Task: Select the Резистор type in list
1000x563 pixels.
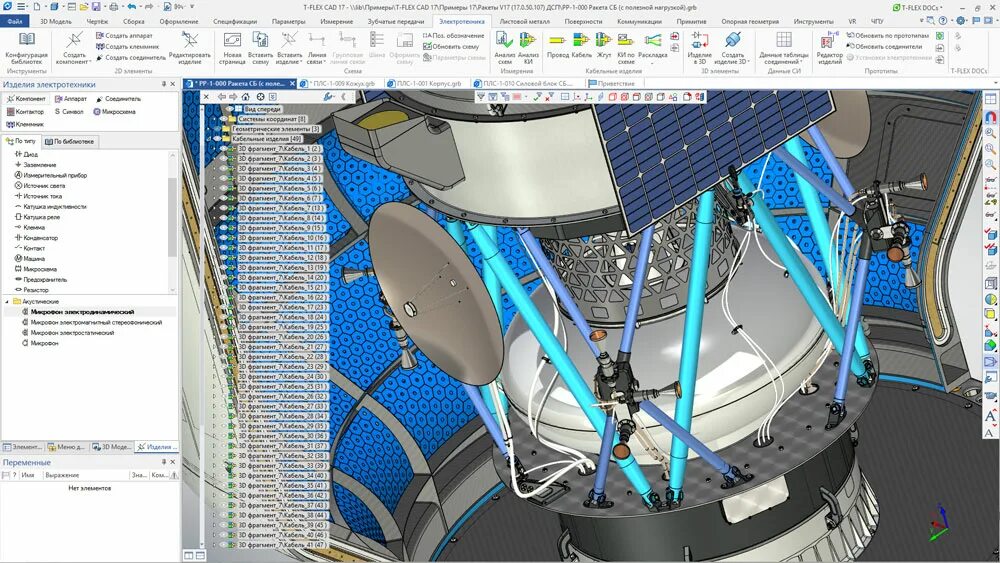Action: [36, 290]
